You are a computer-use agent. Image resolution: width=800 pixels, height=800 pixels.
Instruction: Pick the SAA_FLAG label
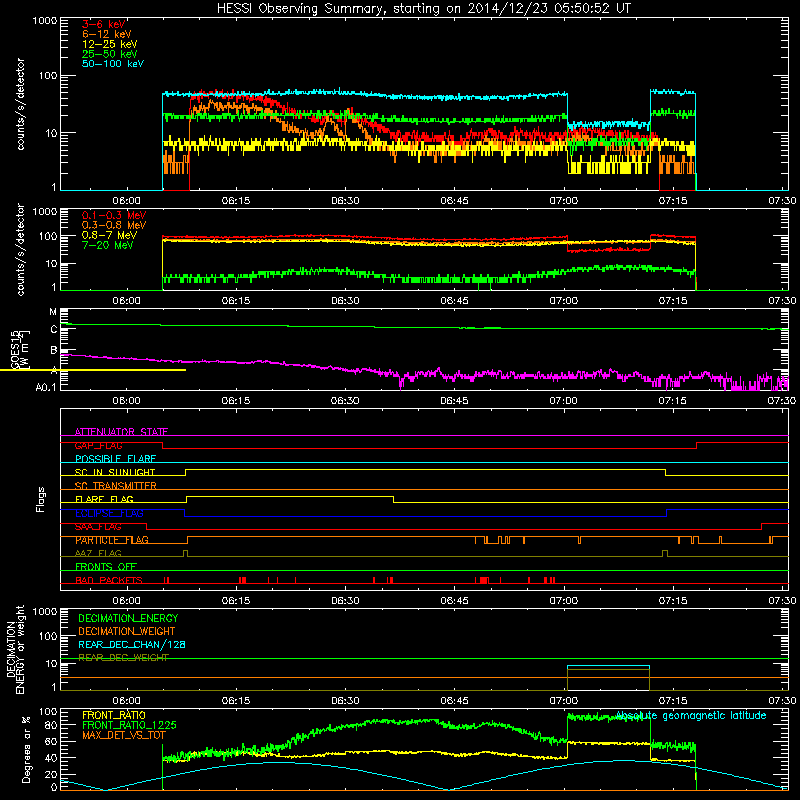(98, 527)
